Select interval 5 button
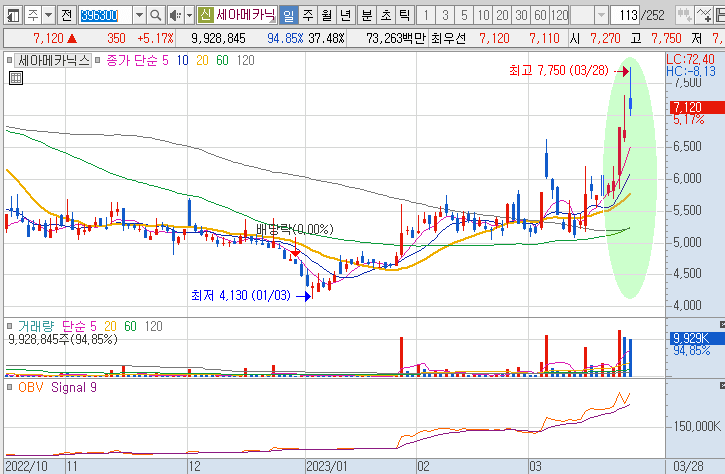 click(464, 16)
